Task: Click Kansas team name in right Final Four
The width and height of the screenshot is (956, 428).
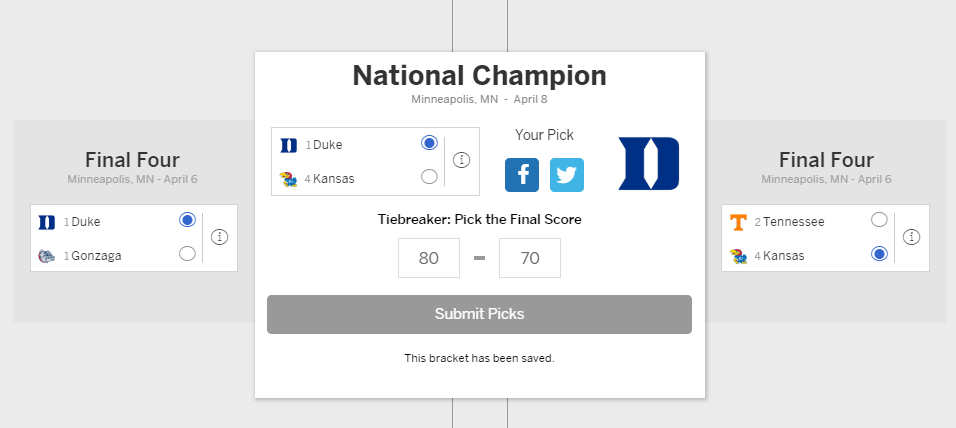Action: [x=783, y=256]
